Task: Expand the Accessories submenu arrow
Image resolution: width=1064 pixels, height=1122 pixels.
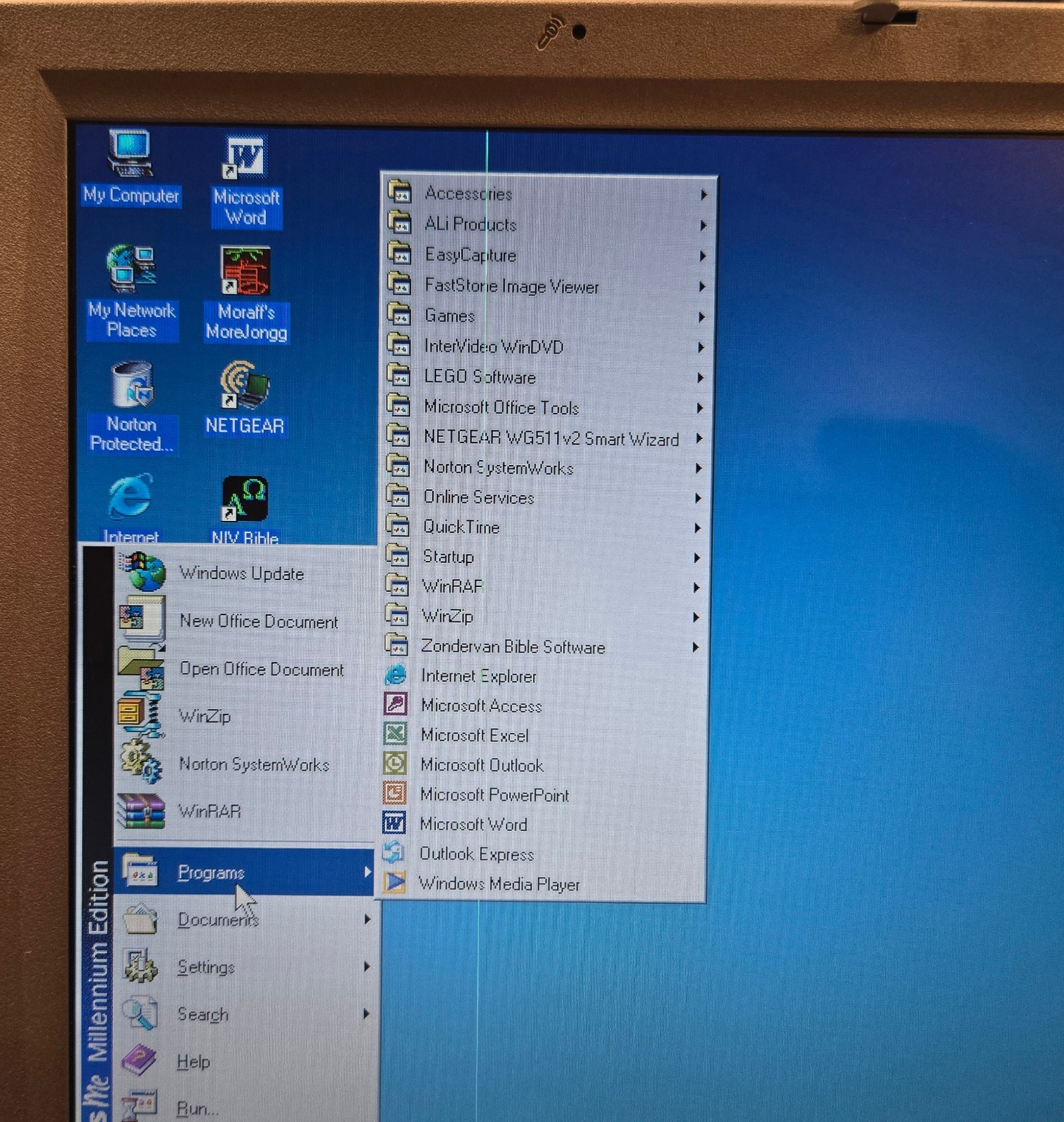Action: tap(703, 195)
